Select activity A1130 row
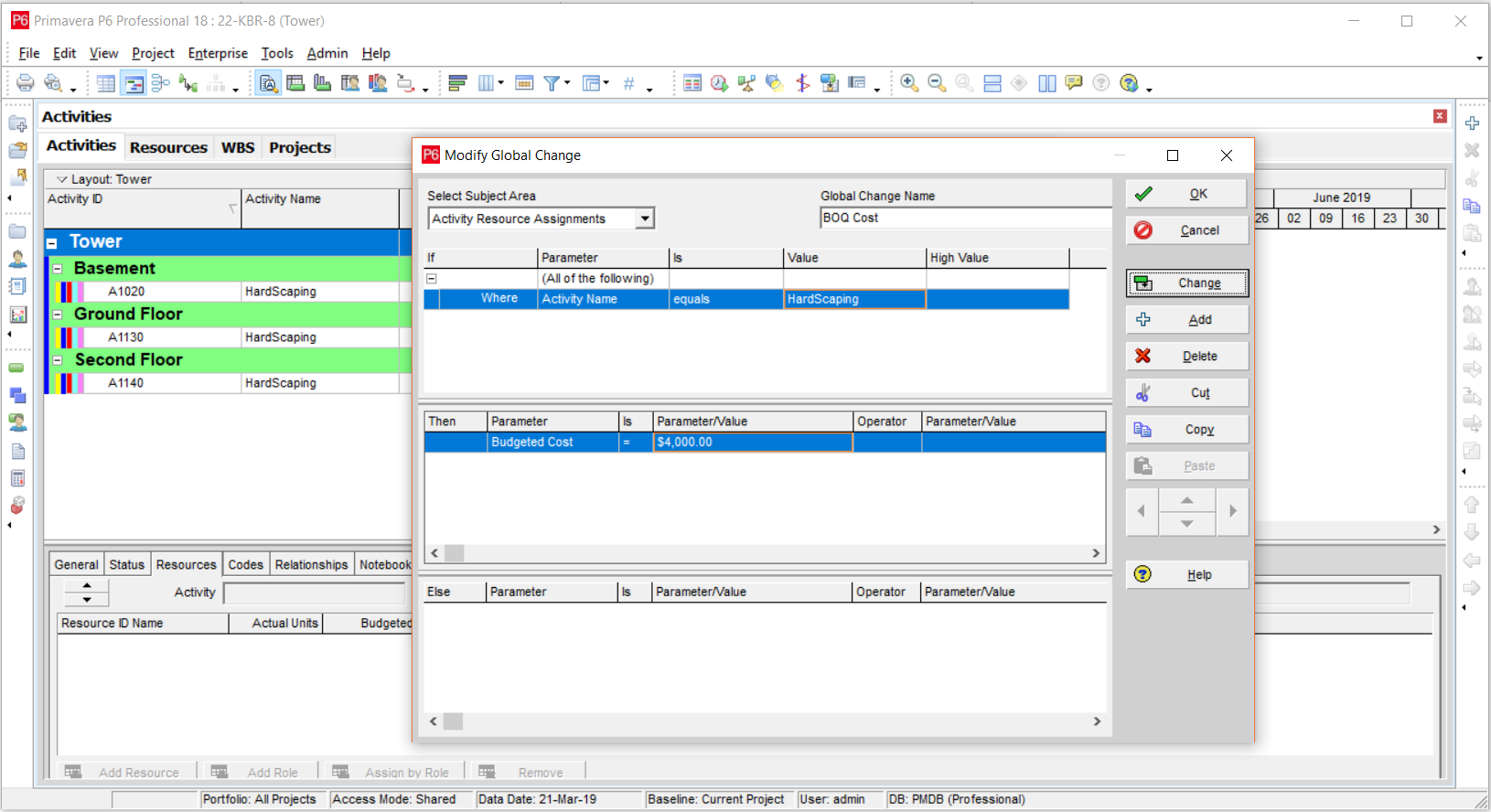The image size is (1491, 812). (x=221, y=337)
